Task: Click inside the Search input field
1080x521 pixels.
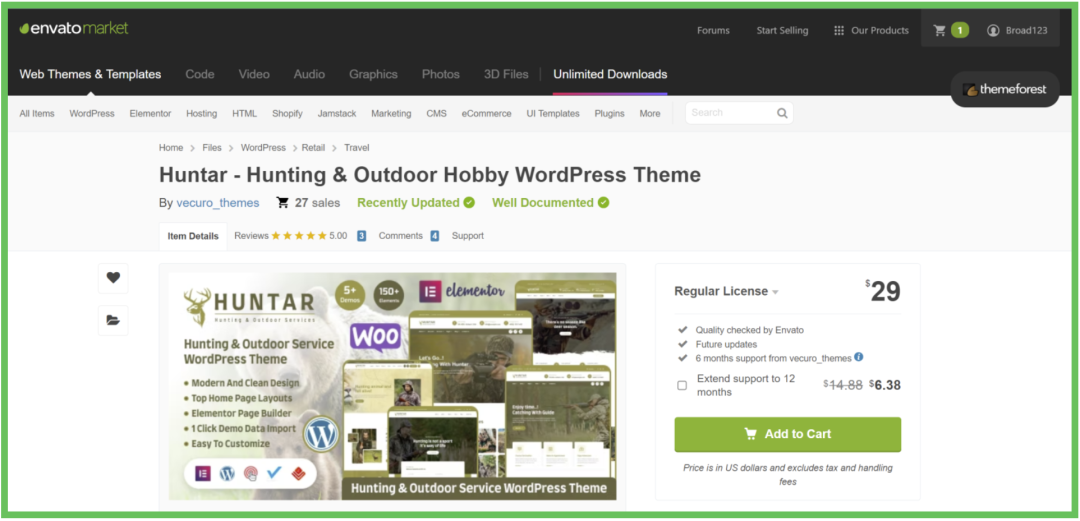Action: coord(730,113)
